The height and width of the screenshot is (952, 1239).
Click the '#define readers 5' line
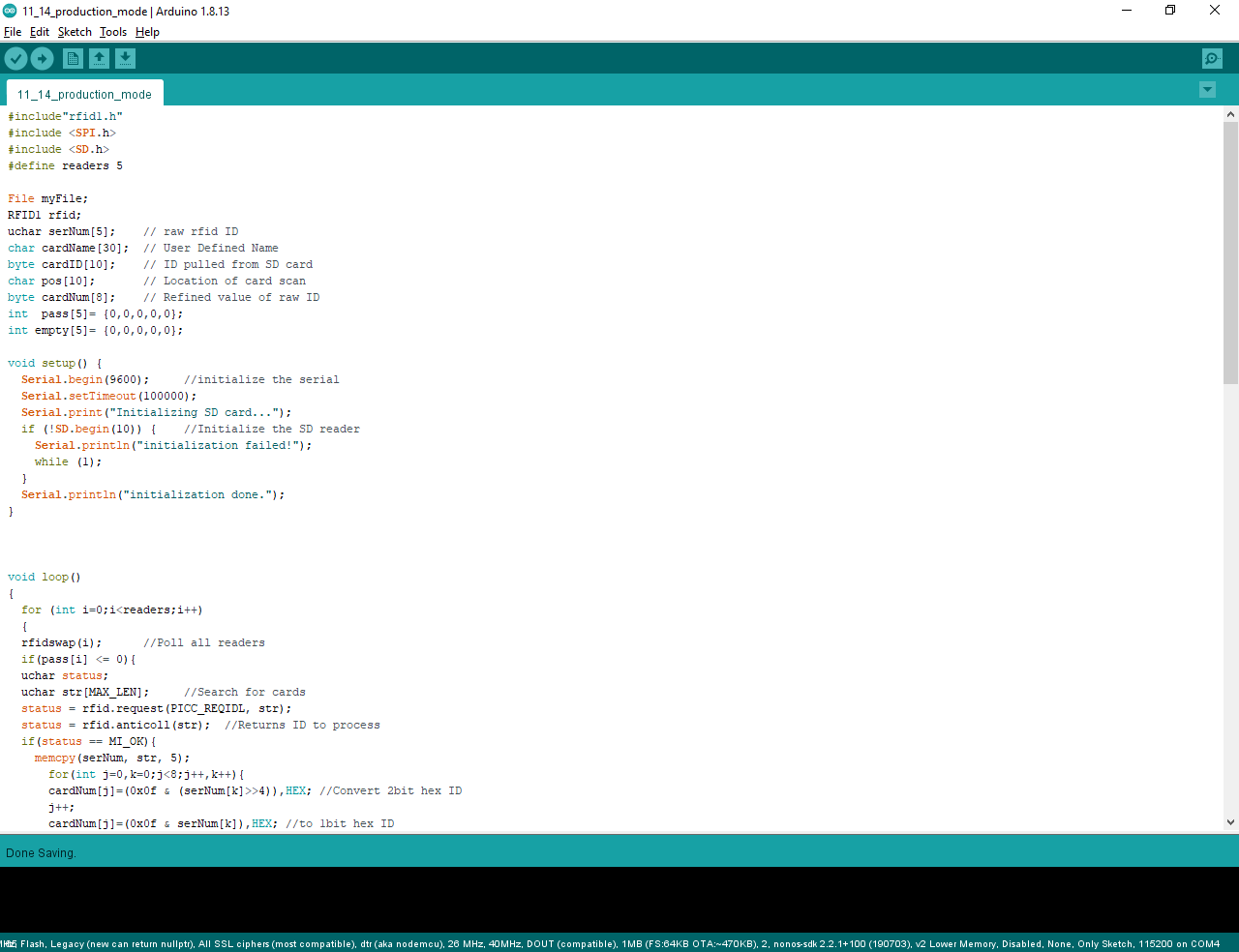tap(65, 165)
